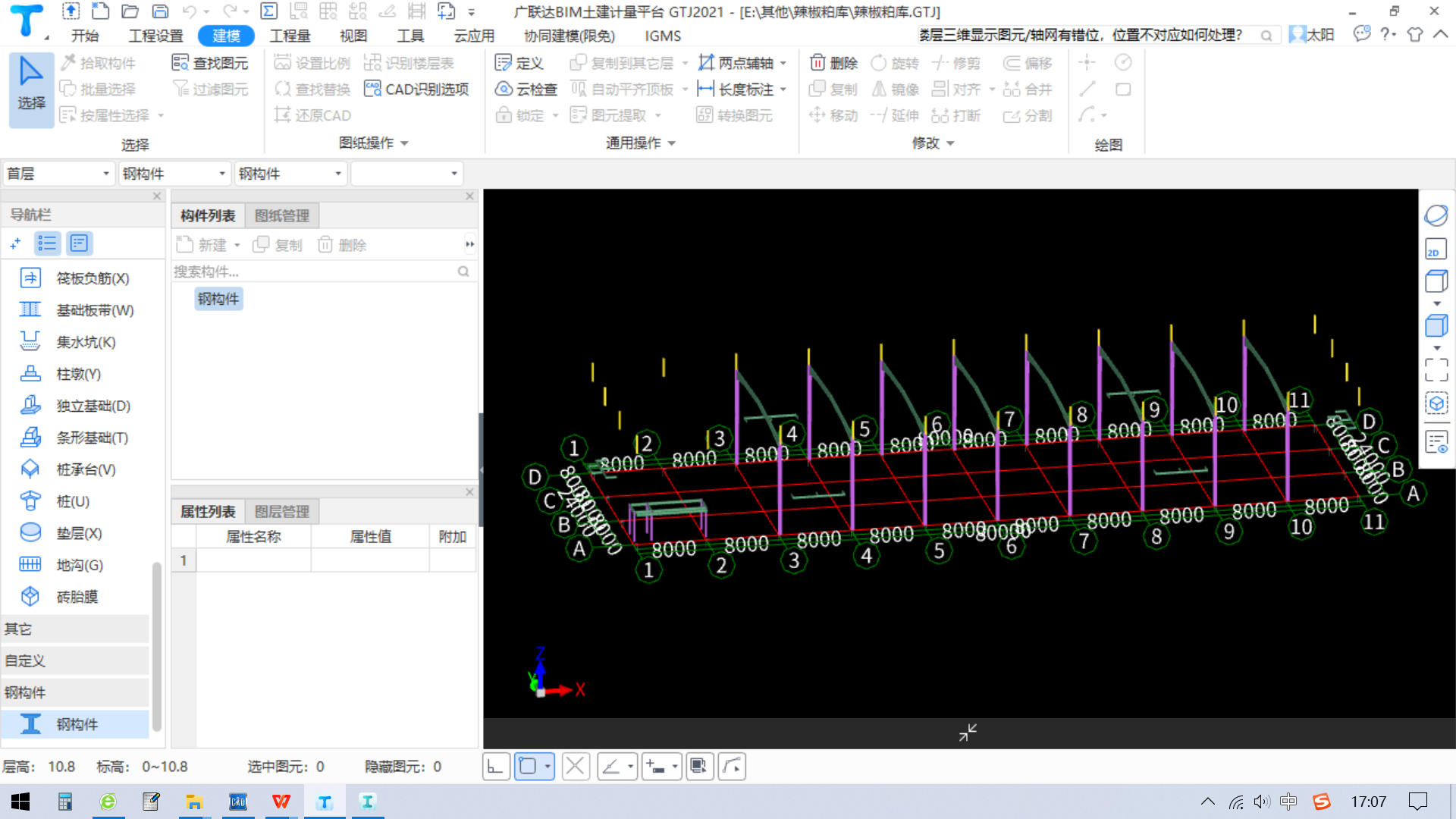Open the 工程设置 ribbon tab
This screenshot has height=819, width=1456.
click(x=156, y=36)
